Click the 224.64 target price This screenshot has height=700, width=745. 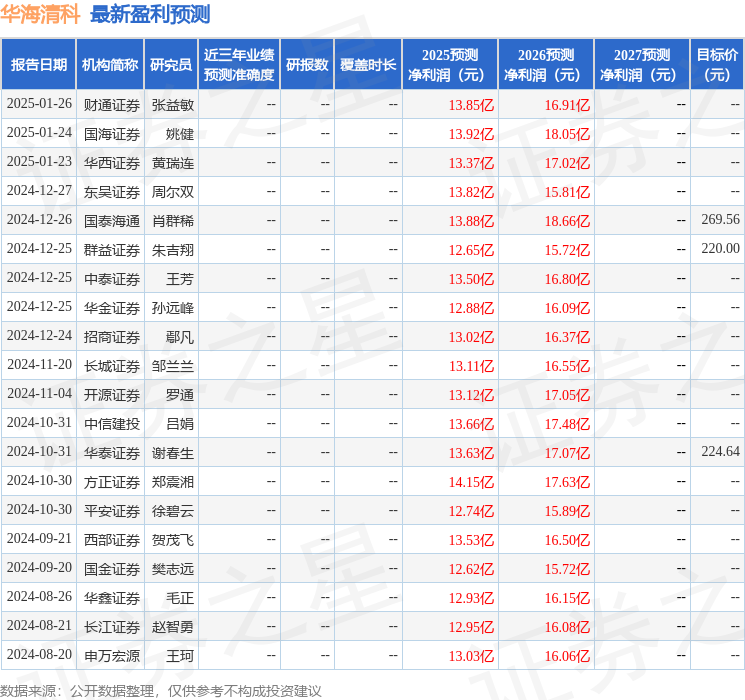pyautogui.click(x=721, y=451)
